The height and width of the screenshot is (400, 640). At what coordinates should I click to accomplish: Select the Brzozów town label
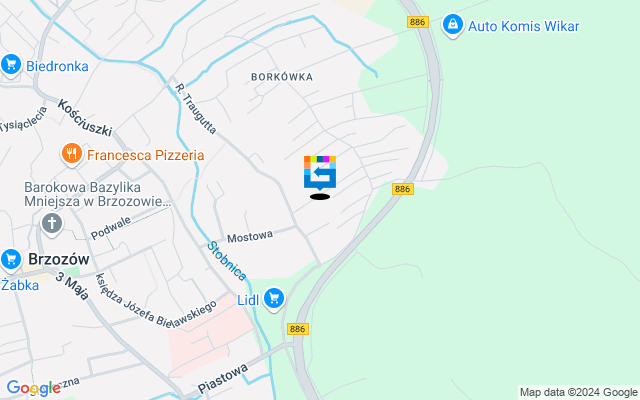point(59,259)
